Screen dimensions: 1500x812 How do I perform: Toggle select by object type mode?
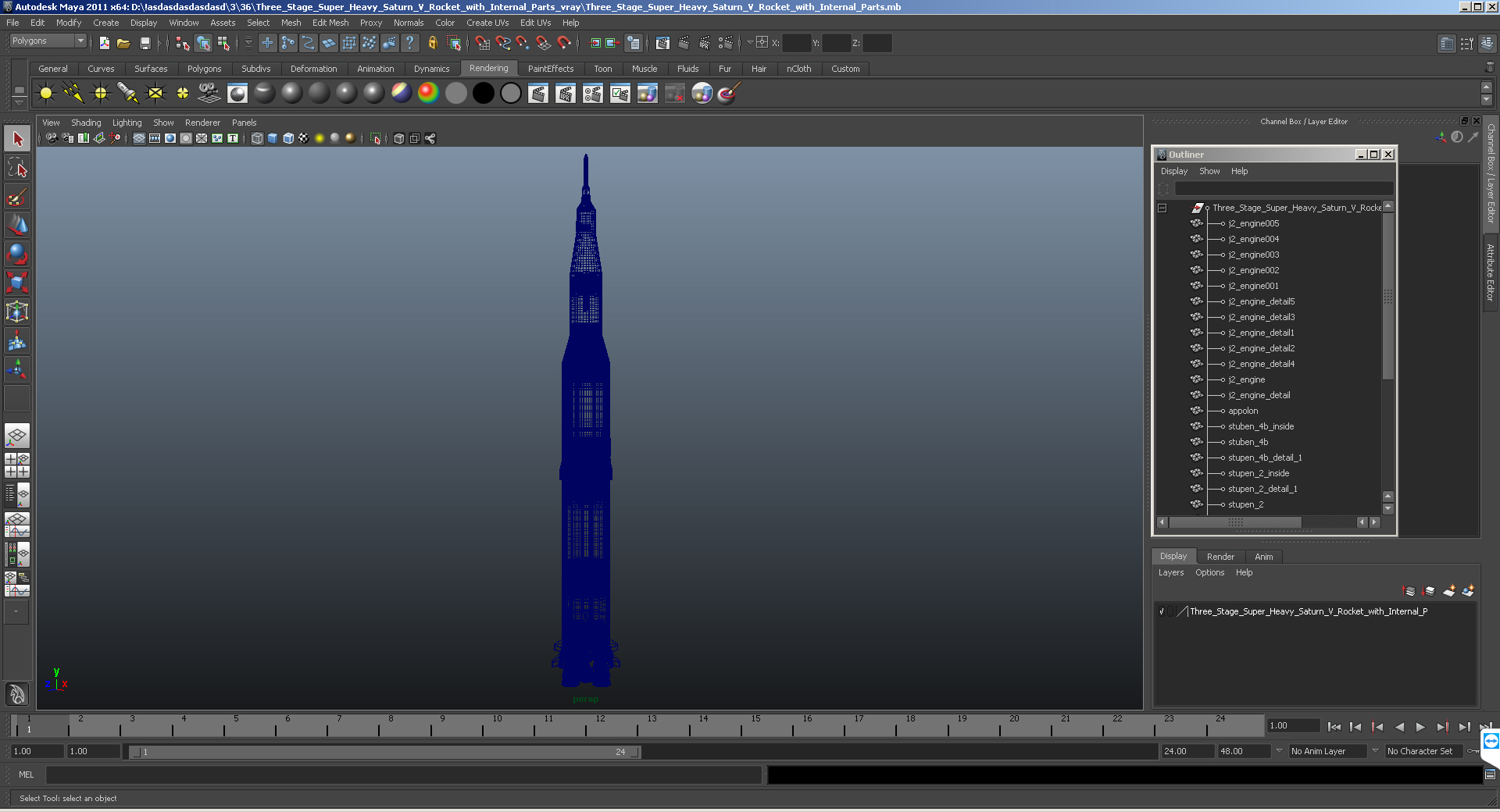click(x=203, y=43)
